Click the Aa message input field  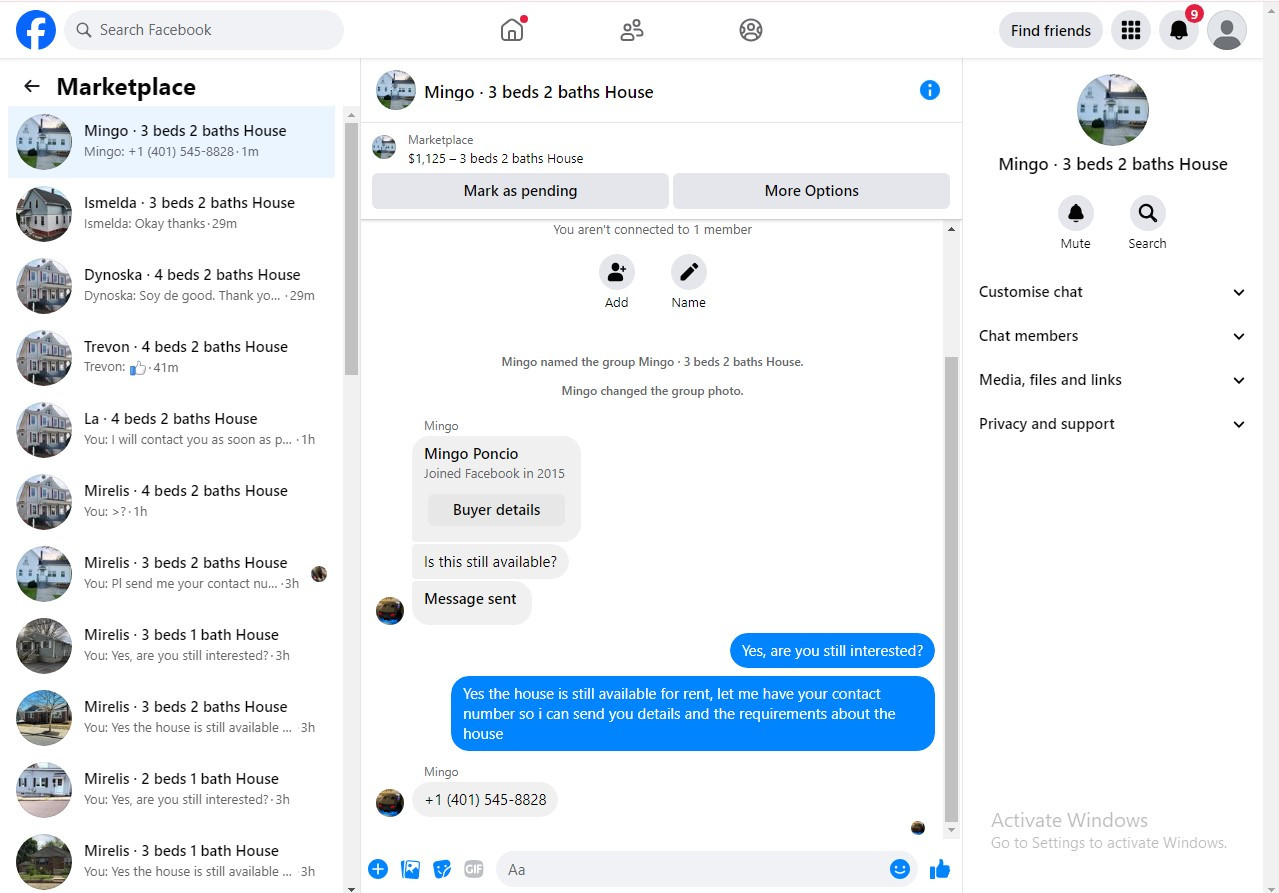click(694, 869)
